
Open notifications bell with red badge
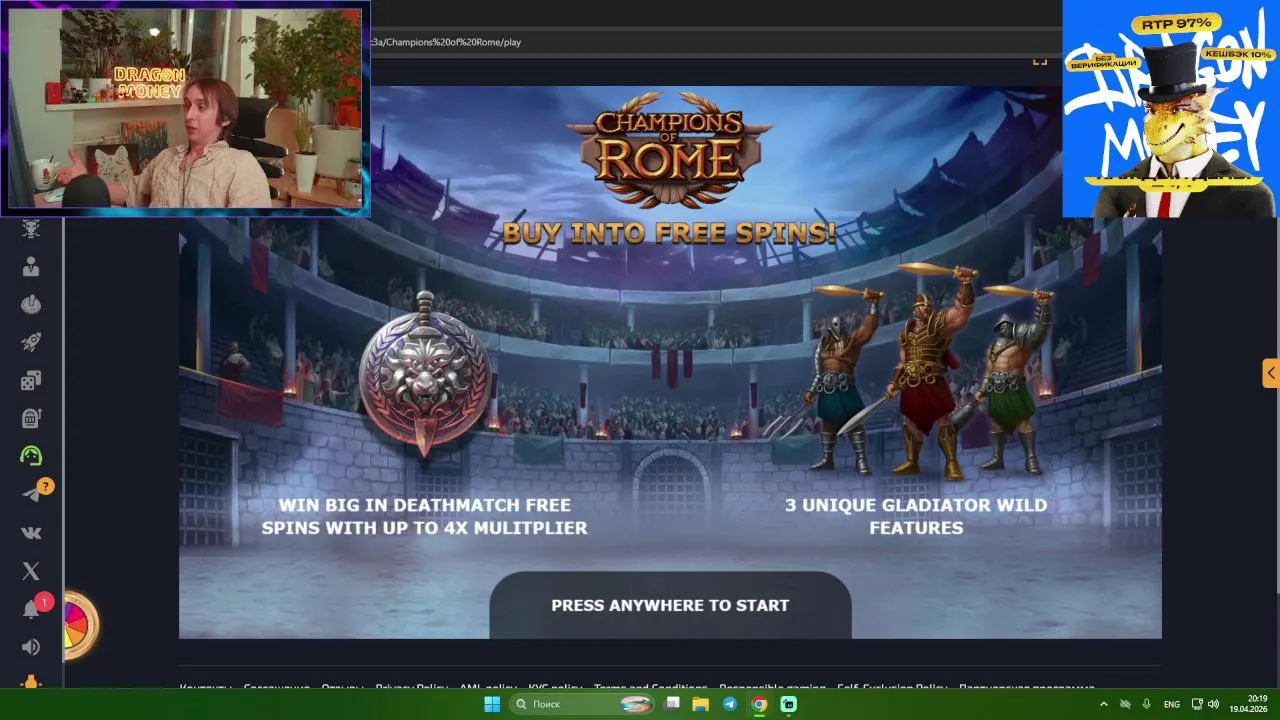(33, 608)
